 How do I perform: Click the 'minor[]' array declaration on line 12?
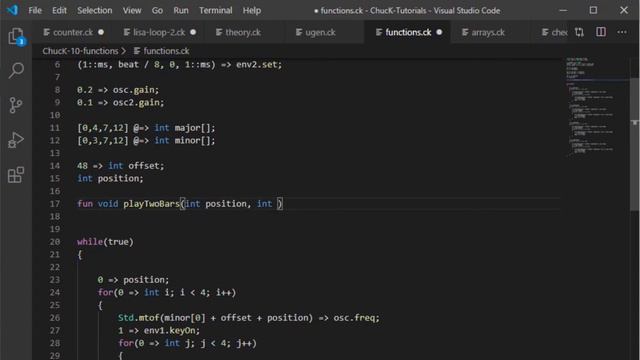pyautogui.click(x=194, y=140)
